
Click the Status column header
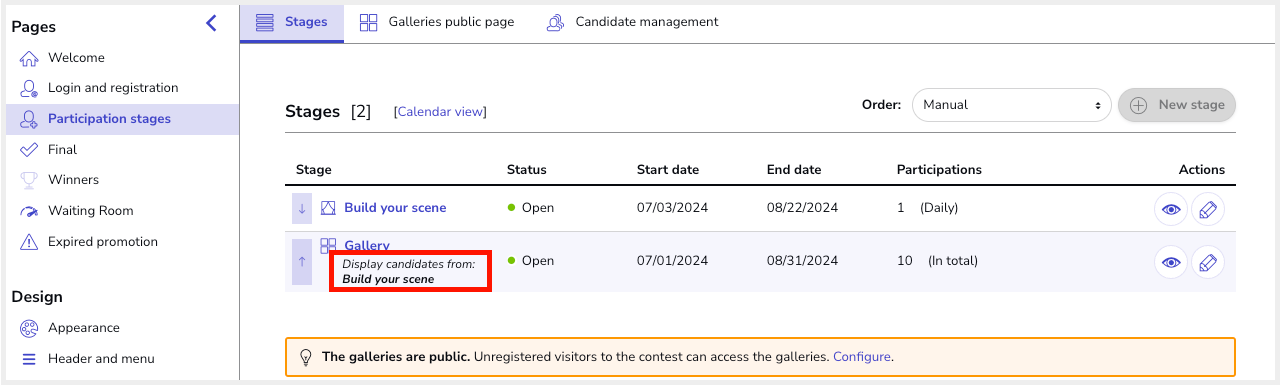[527, 170]
